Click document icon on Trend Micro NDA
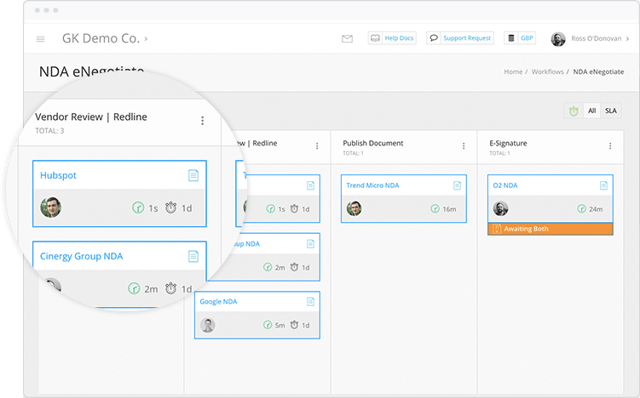Image resolution: width=640 pixels, height=398 pixels. (x=457, y=186)
